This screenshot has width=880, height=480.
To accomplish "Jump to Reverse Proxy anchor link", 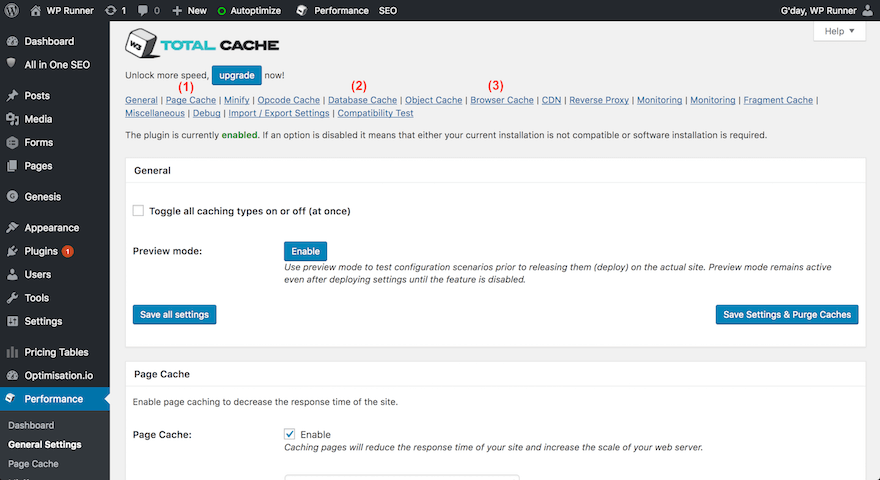I will click(599, 100).
